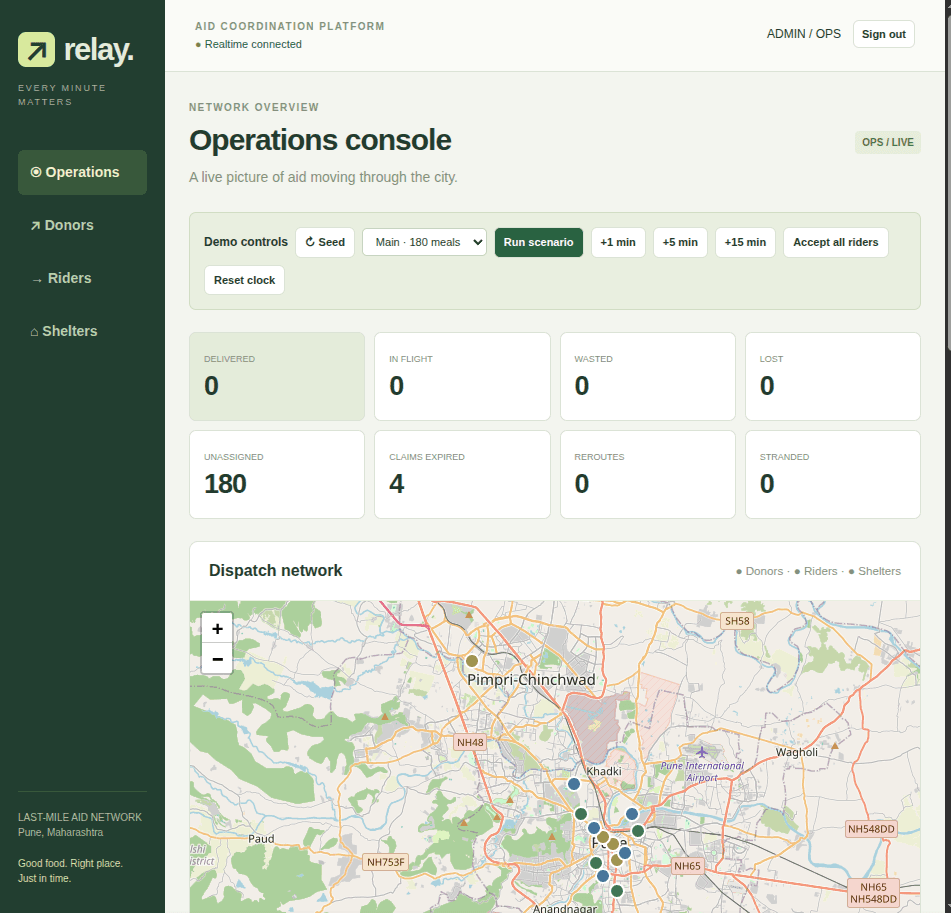Click the Demo controls label
951x913 pixels.
pos(246,242)
